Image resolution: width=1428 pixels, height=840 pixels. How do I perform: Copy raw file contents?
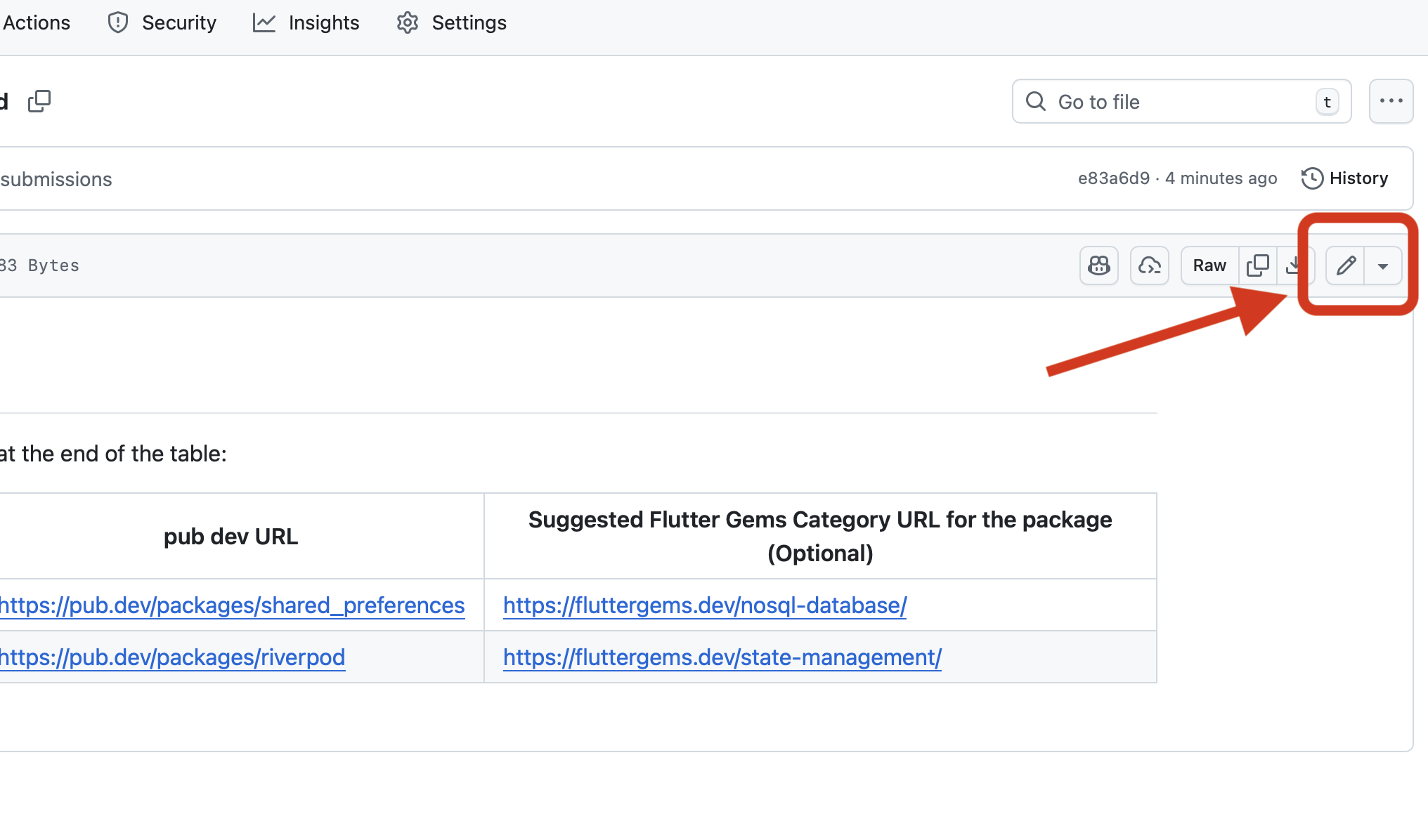tap(1257, 265)
